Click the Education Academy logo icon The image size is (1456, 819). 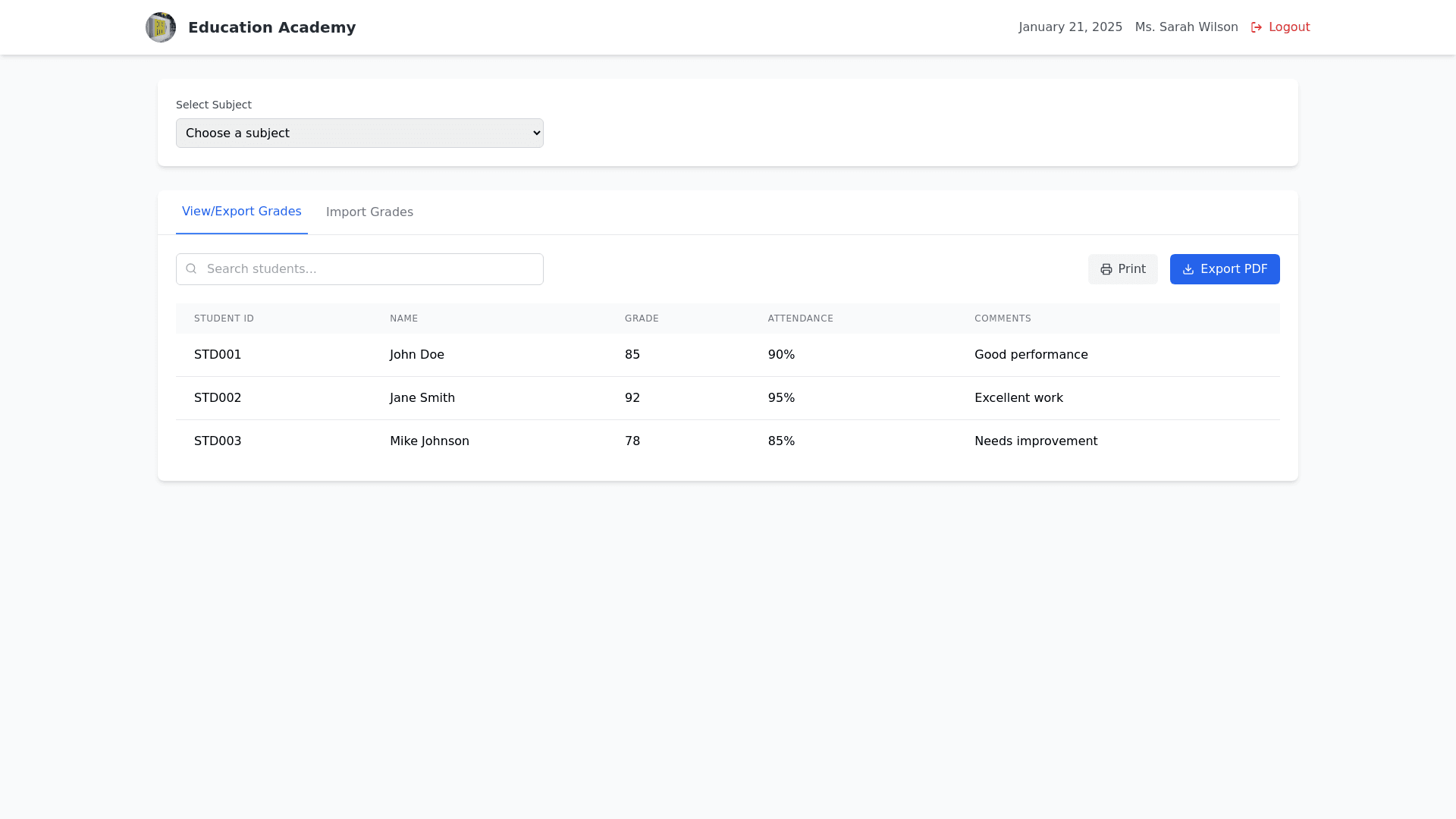pyautogui.click(x=160, y=27)
